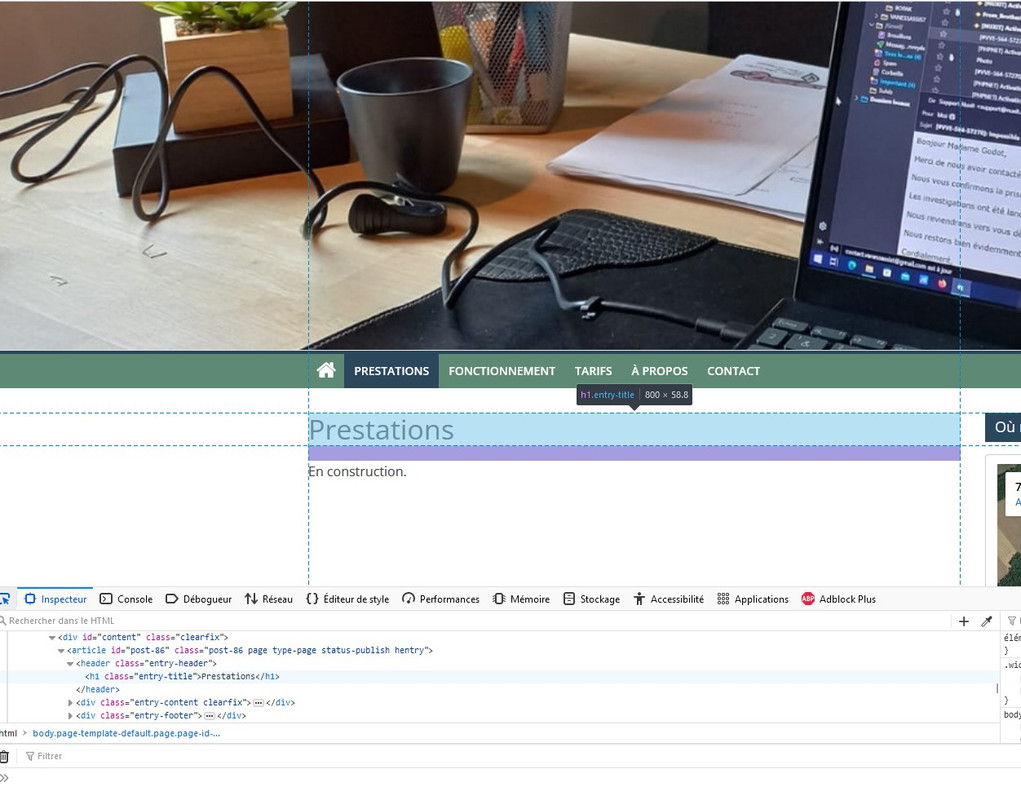Open the Éditeur de style tab
Viewport: 1021px width, 800px height.
click(348, 599)
